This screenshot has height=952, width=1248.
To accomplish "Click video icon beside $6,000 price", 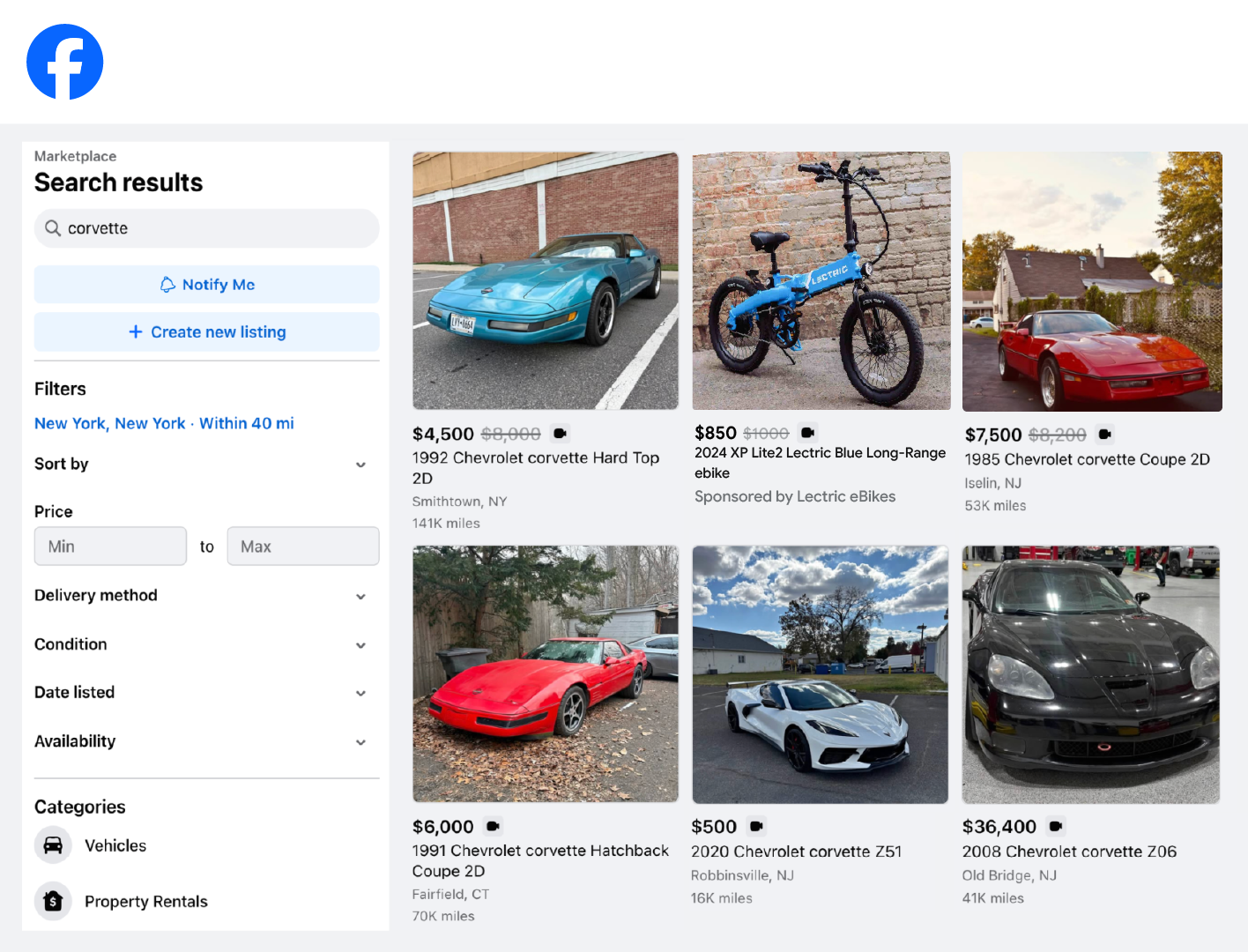I will pyautogui.click(x=494, y=827).
